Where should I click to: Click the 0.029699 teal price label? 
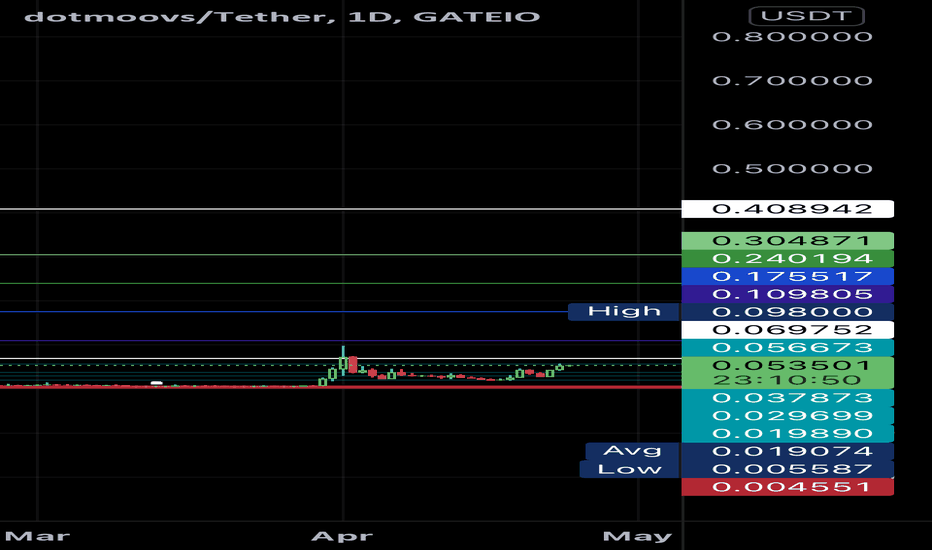(788, 416)
